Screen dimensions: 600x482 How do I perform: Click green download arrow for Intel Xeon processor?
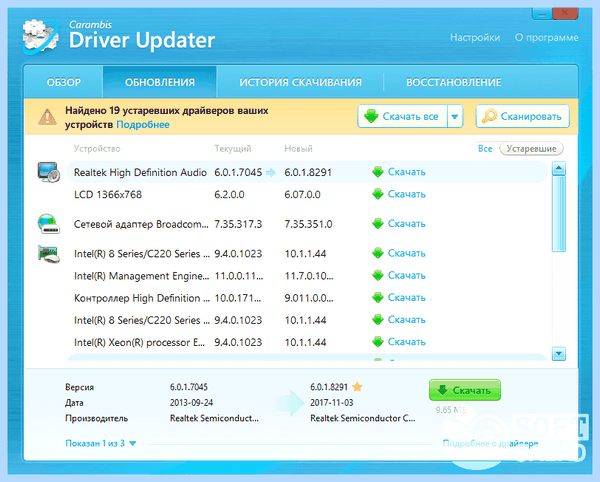(x=378, y=342)
